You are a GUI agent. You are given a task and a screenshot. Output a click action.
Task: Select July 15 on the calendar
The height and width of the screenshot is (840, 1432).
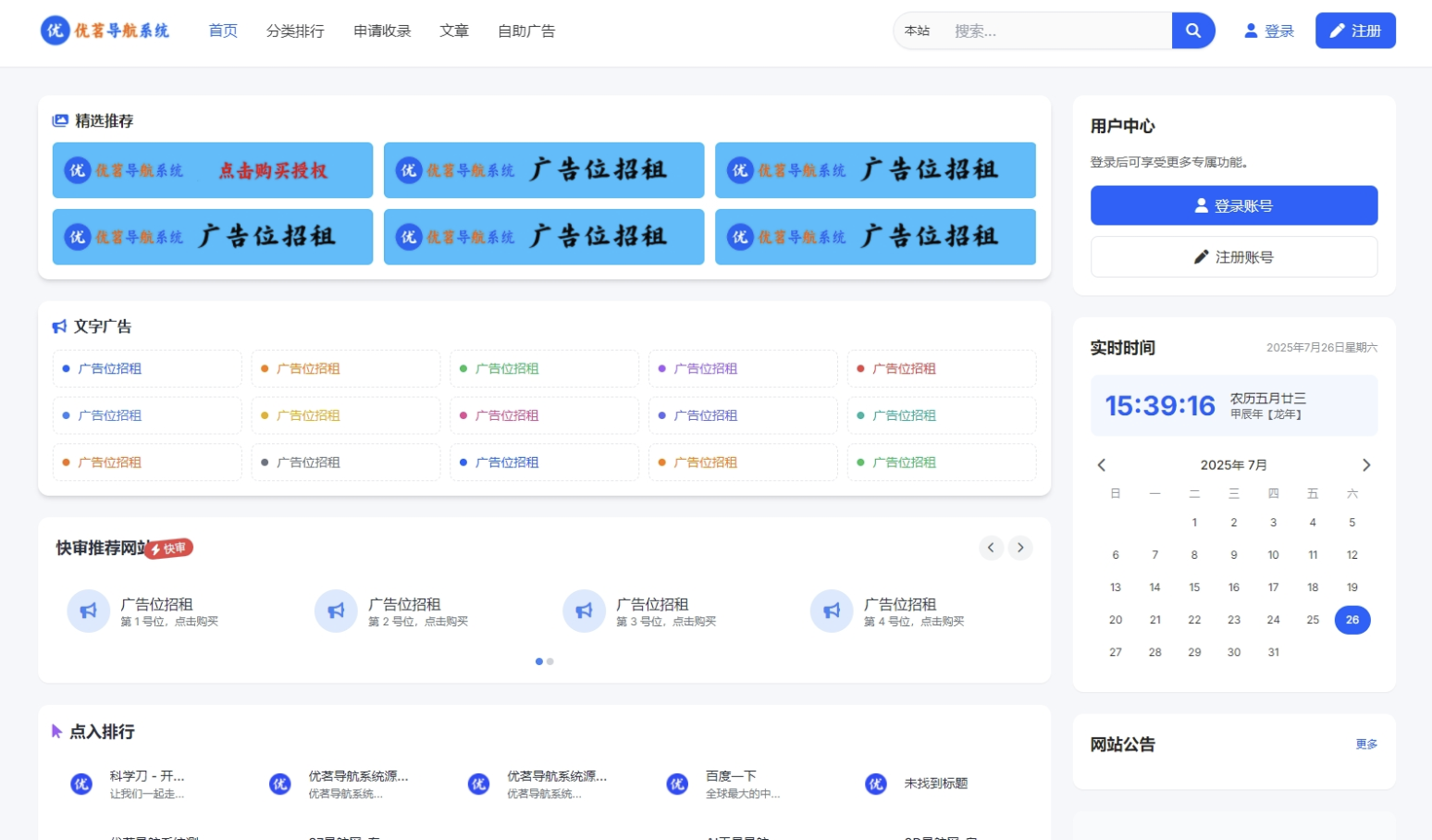point(1194,587)
